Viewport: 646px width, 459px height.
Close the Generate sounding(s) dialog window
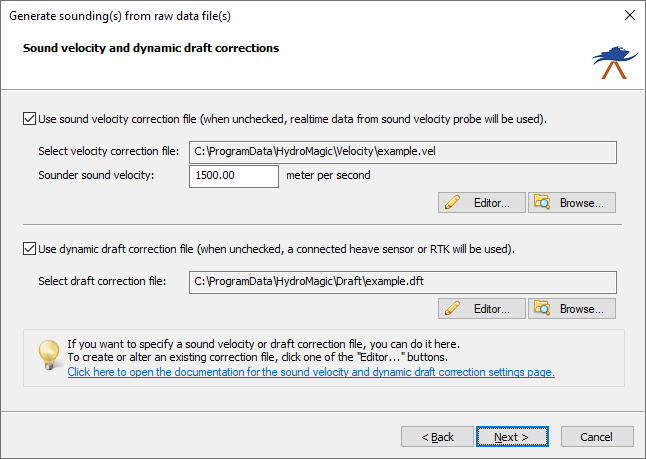pos(630,15)
